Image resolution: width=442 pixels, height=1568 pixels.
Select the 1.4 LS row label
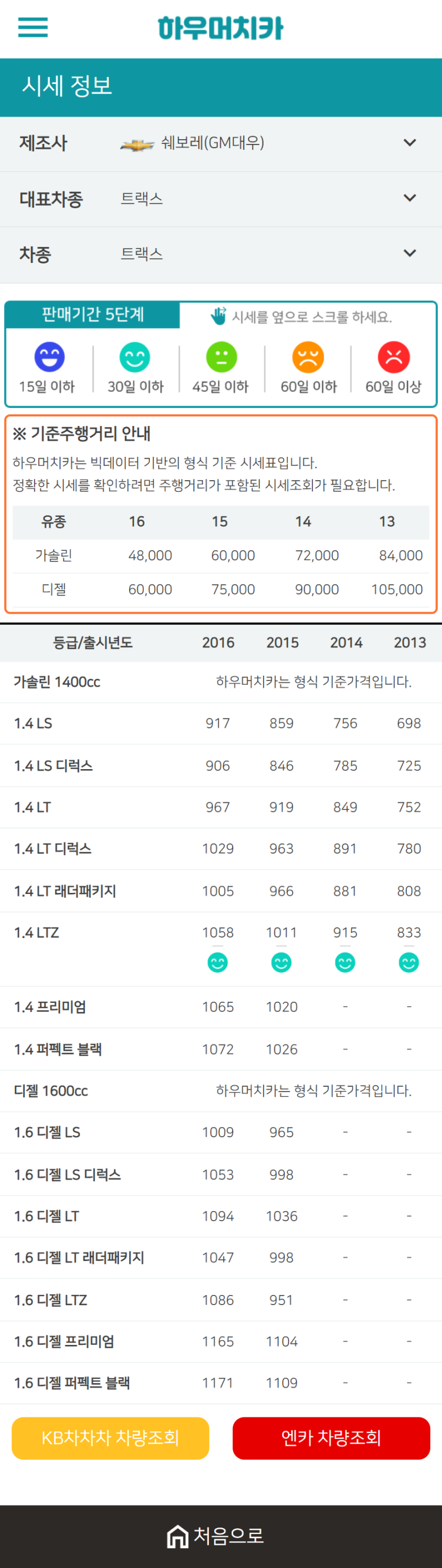[x=33, y=723]
